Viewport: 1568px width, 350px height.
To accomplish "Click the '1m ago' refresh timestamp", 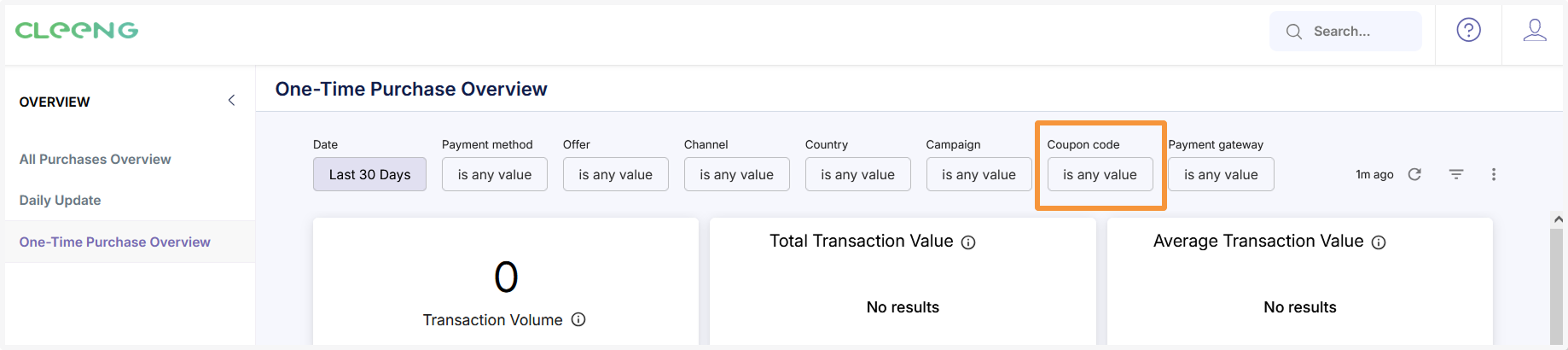I will 1374,174.
